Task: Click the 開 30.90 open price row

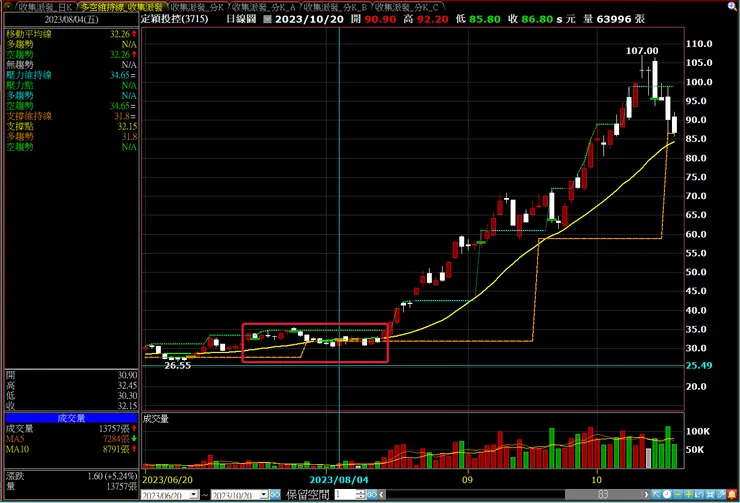Action: [71, 375]
